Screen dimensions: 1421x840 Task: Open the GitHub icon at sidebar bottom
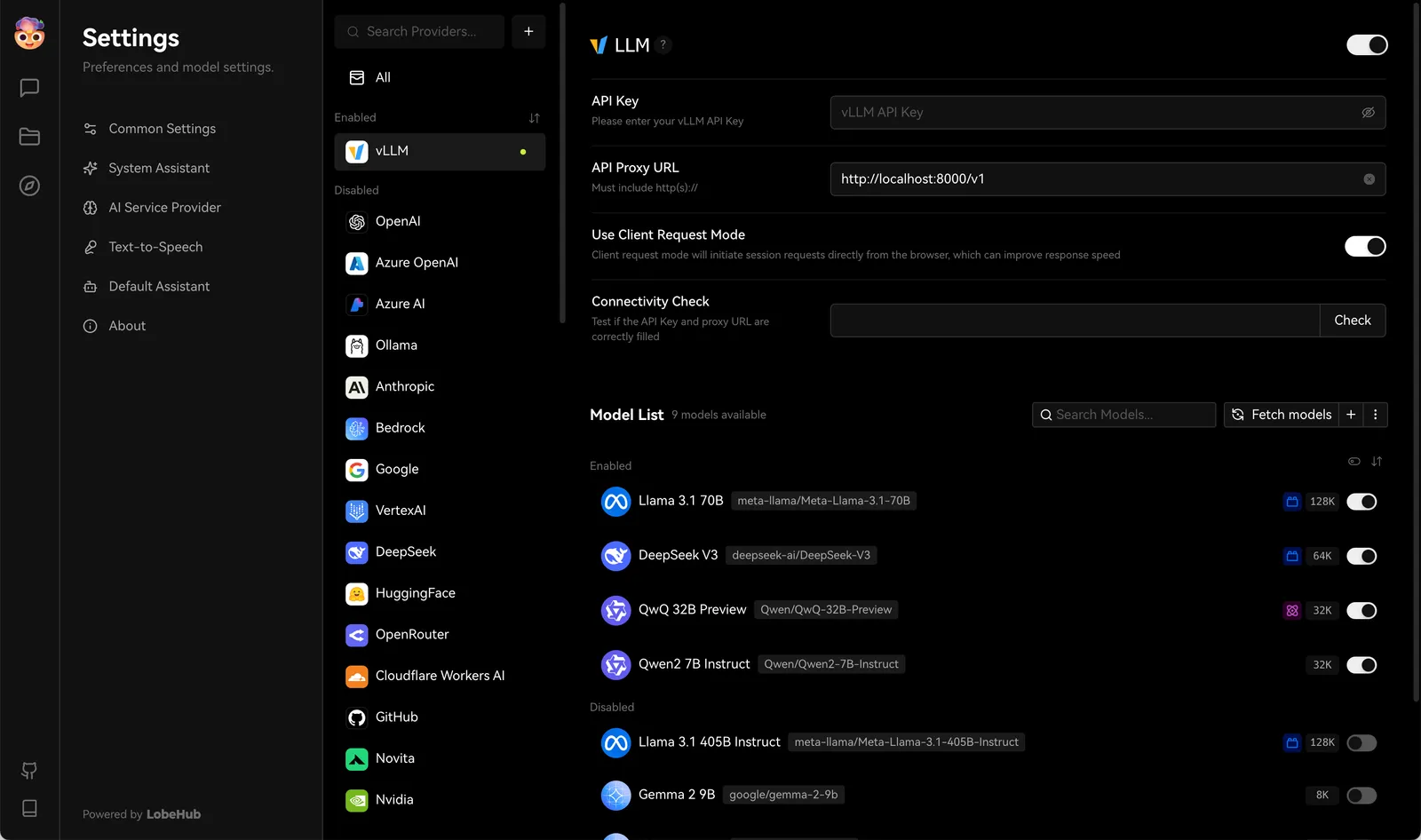click(29, 770)
